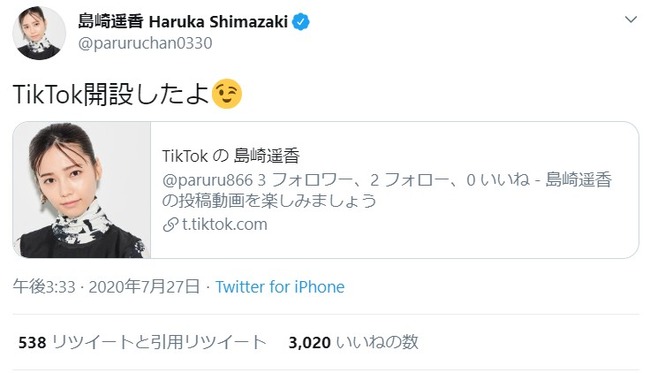
Task: Expand the tweet options chevron
Action: pyautogui.click(x=631, y=19)
